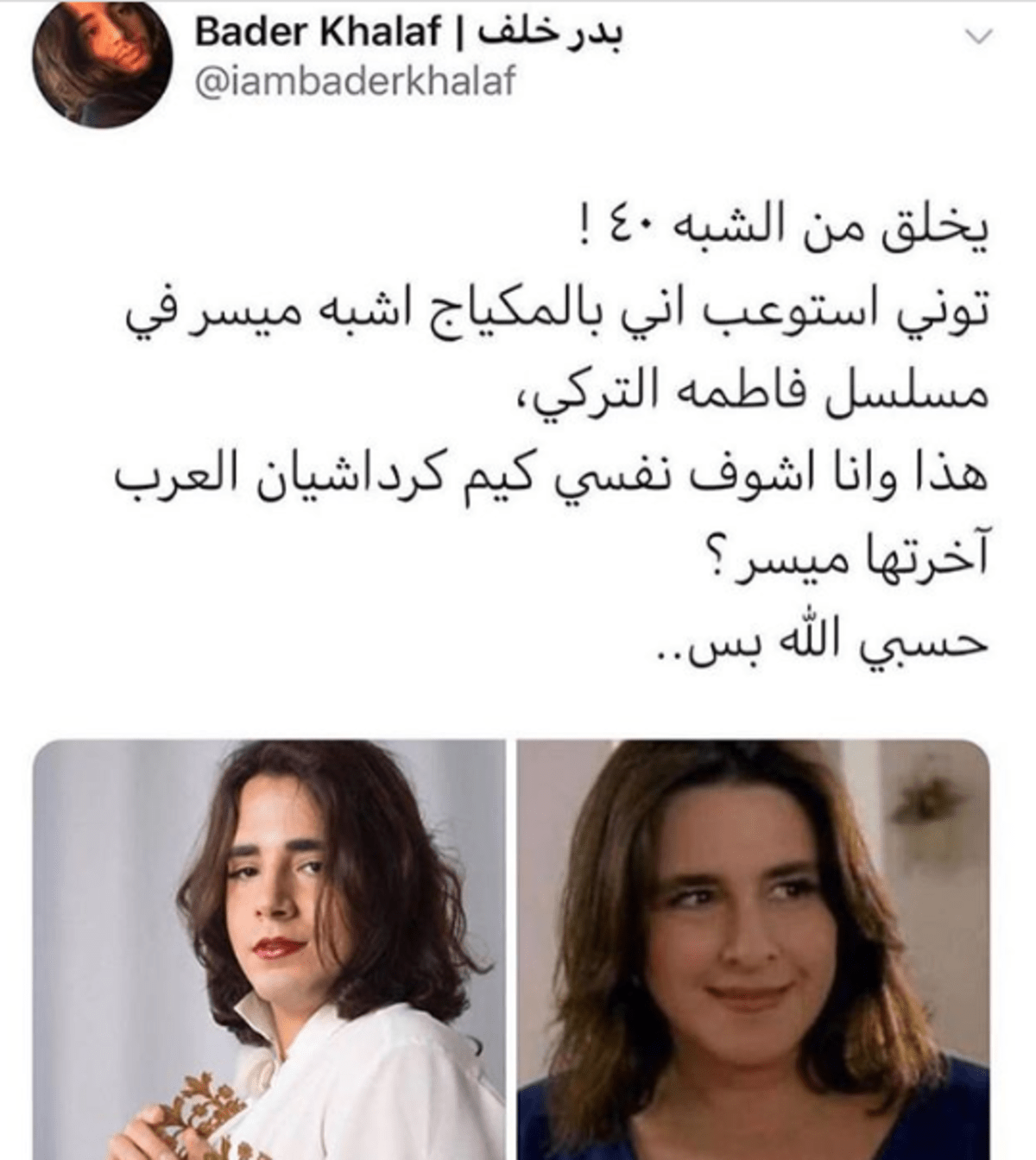Open the @iambaderkhalaf handle link
The width and height of the screenshot is (1036, 1160).
355,82
